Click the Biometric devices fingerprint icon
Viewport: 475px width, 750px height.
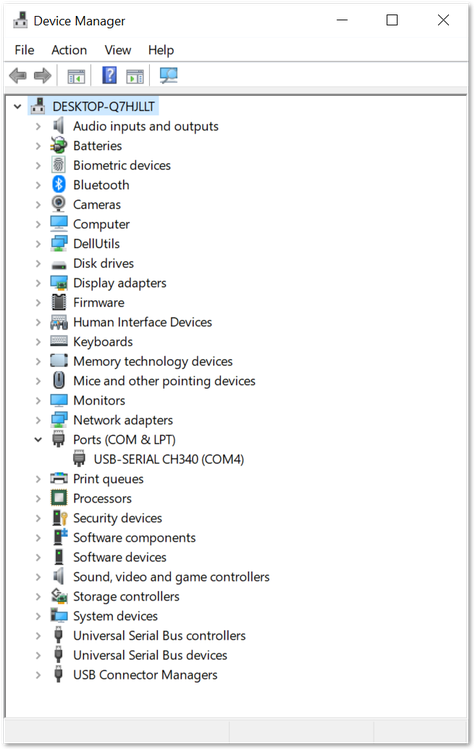58,165
